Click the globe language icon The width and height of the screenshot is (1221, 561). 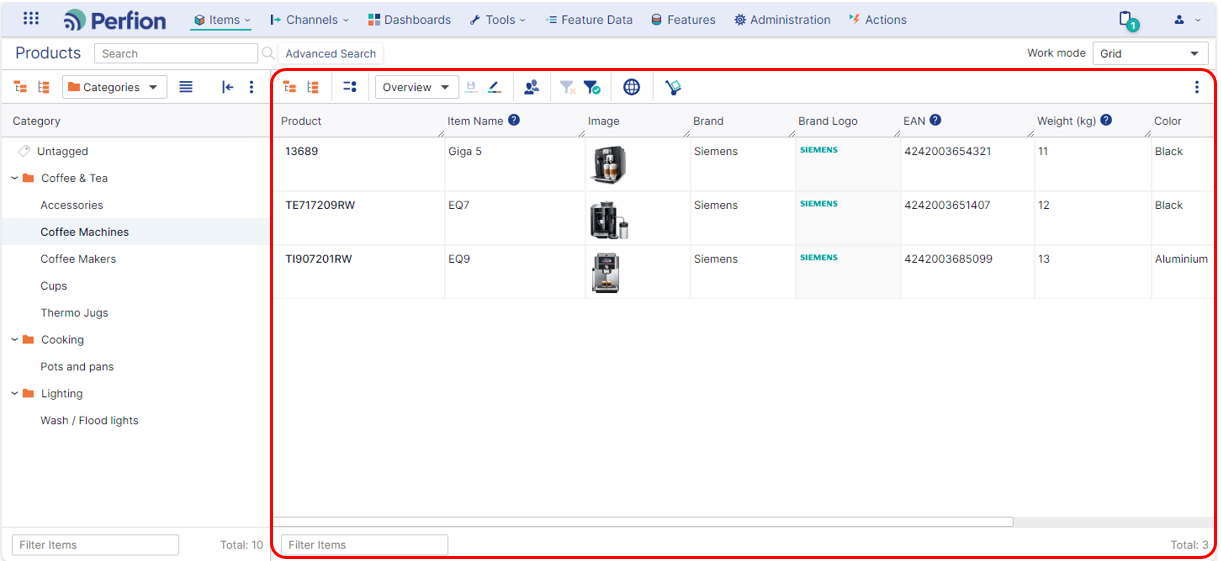pos(631,87)
